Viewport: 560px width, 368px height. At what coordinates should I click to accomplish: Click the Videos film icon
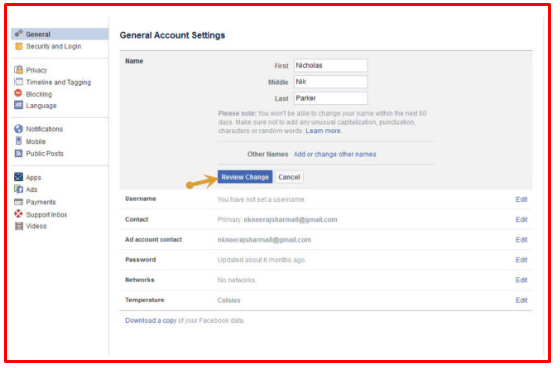click(19, 226)
